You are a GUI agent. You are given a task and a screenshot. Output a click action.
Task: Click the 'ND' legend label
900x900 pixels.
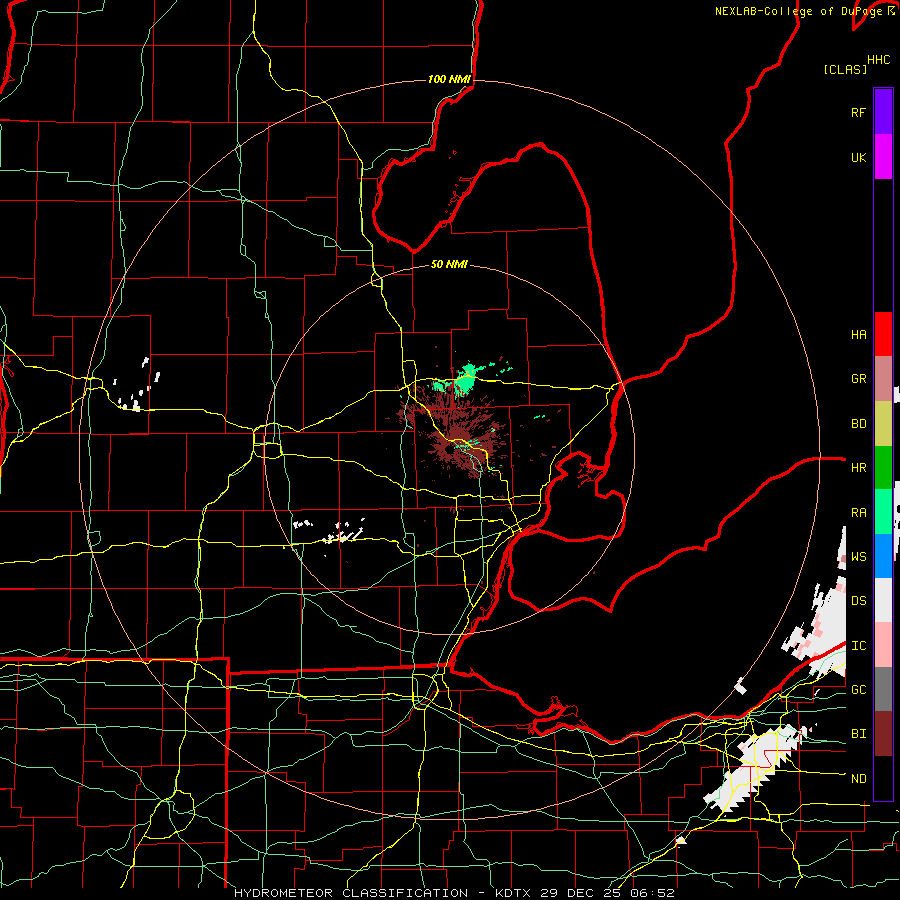coord(858,779)
